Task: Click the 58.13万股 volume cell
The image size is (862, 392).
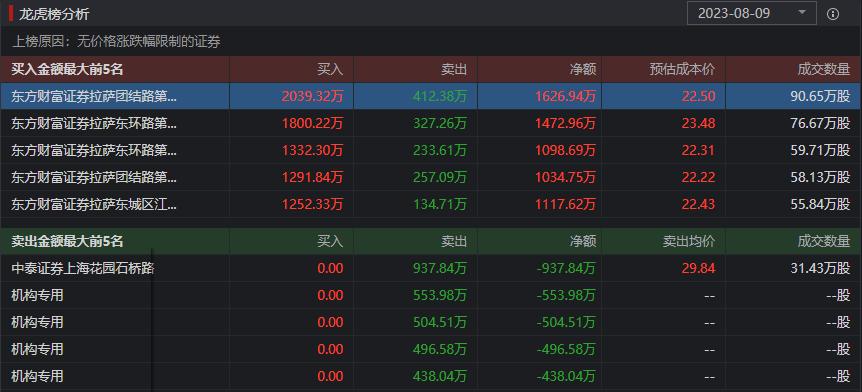Action: coord(820,177)
